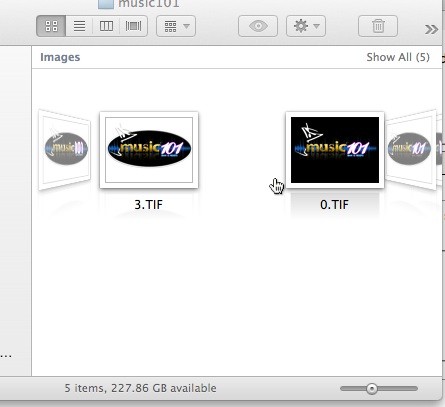Click the items and available space status text
445x407 pixels.
(x=140, y=388)
